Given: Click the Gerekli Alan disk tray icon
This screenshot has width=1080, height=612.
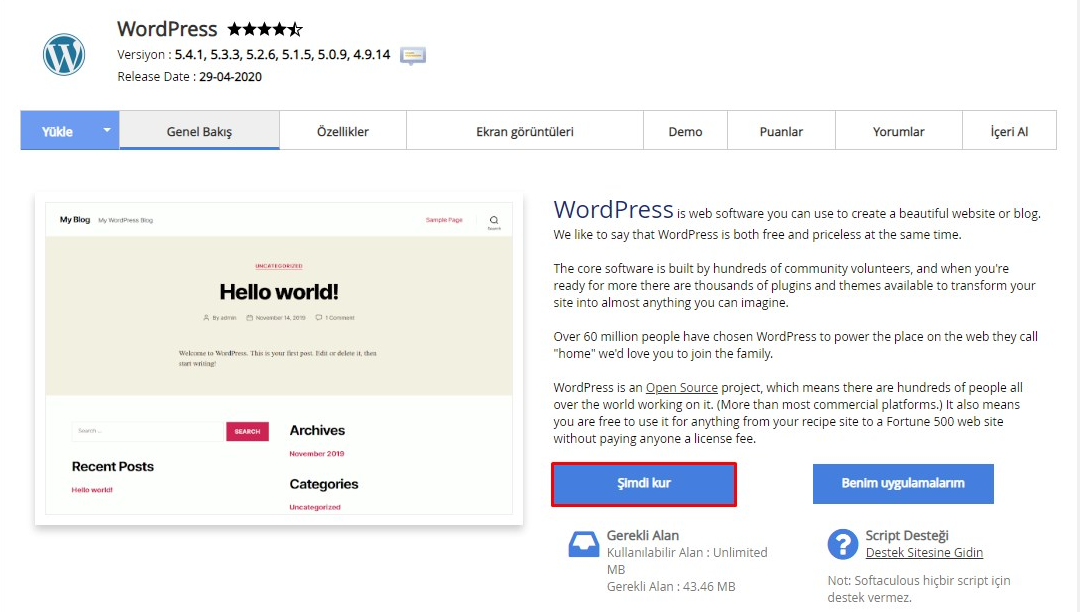Looking at the screenshot, I should pyautogui.click(x=583, y=544).
